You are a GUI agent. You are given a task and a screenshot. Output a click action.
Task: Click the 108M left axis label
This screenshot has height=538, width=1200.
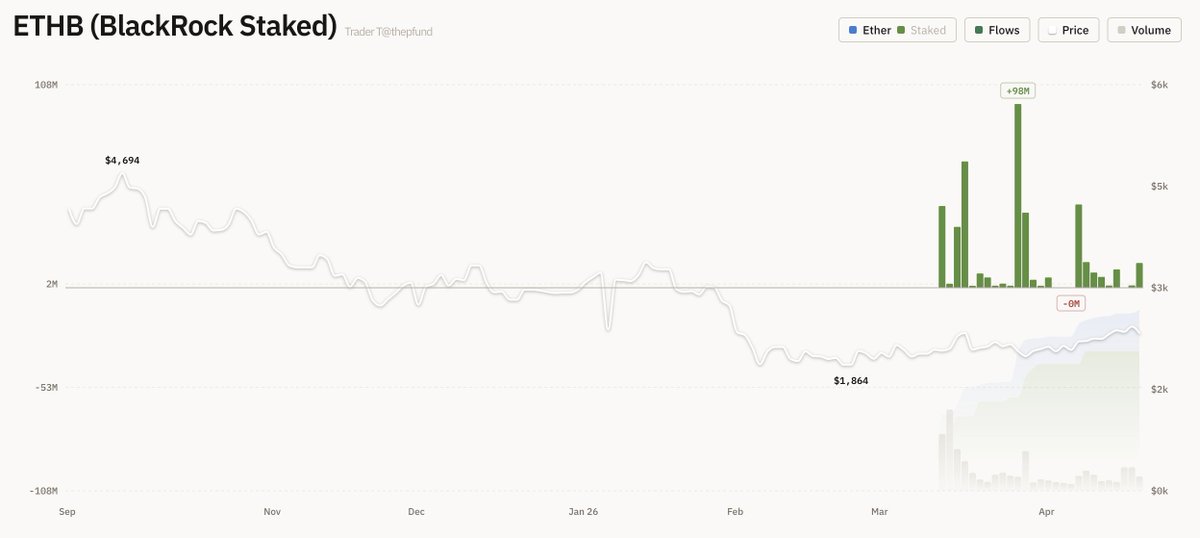(x=46, y=85)
